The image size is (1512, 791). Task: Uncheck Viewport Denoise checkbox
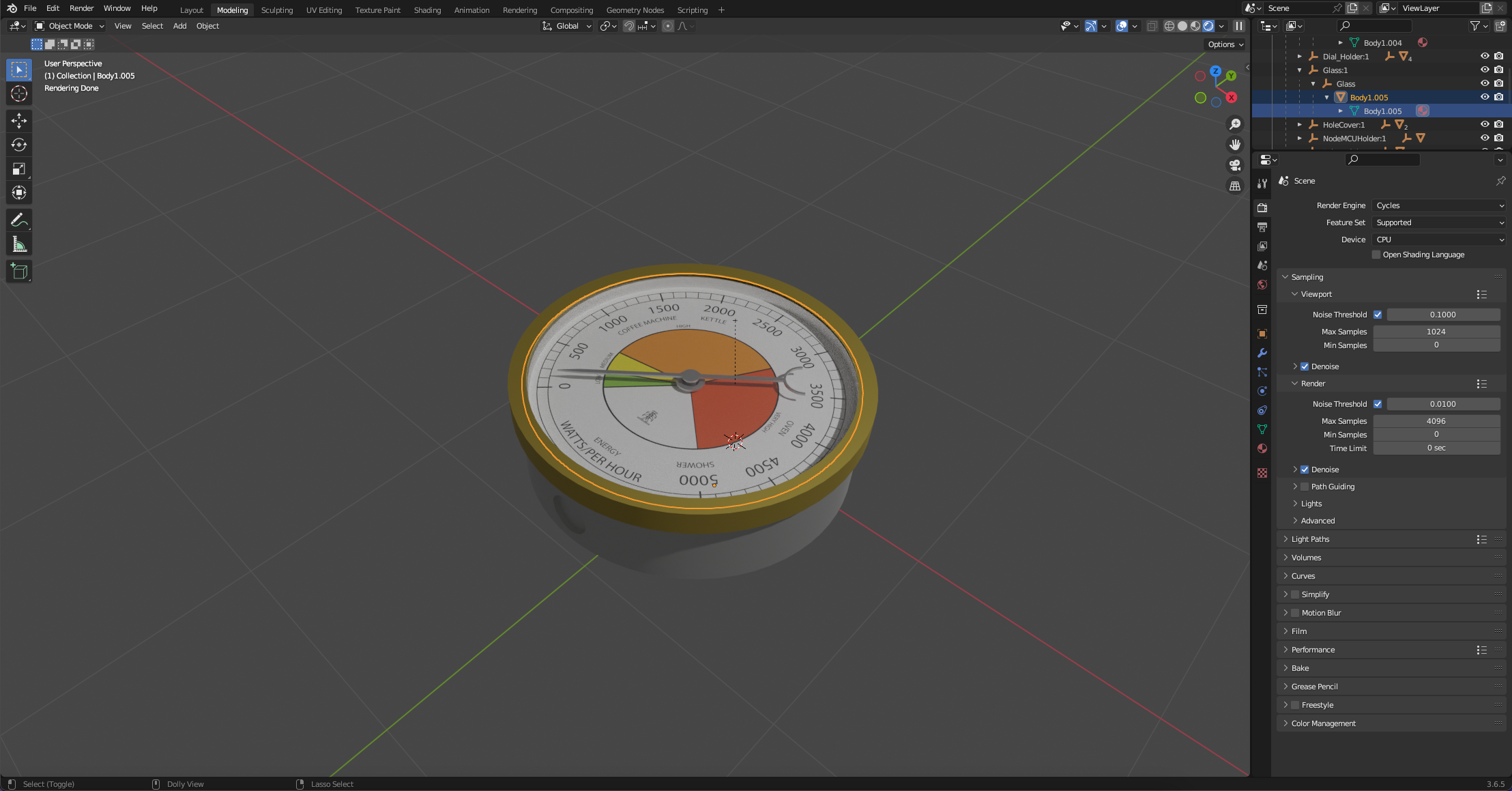point(1305,366)
